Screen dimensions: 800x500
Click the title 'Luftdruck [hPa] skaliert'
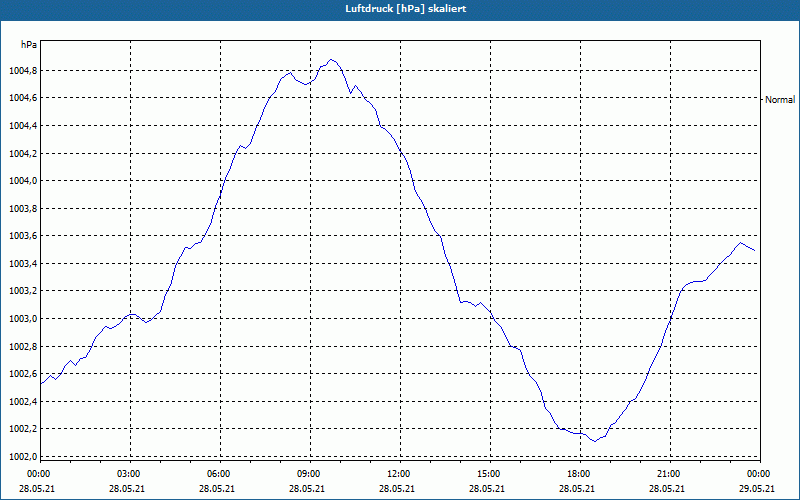tap(406, 9)
